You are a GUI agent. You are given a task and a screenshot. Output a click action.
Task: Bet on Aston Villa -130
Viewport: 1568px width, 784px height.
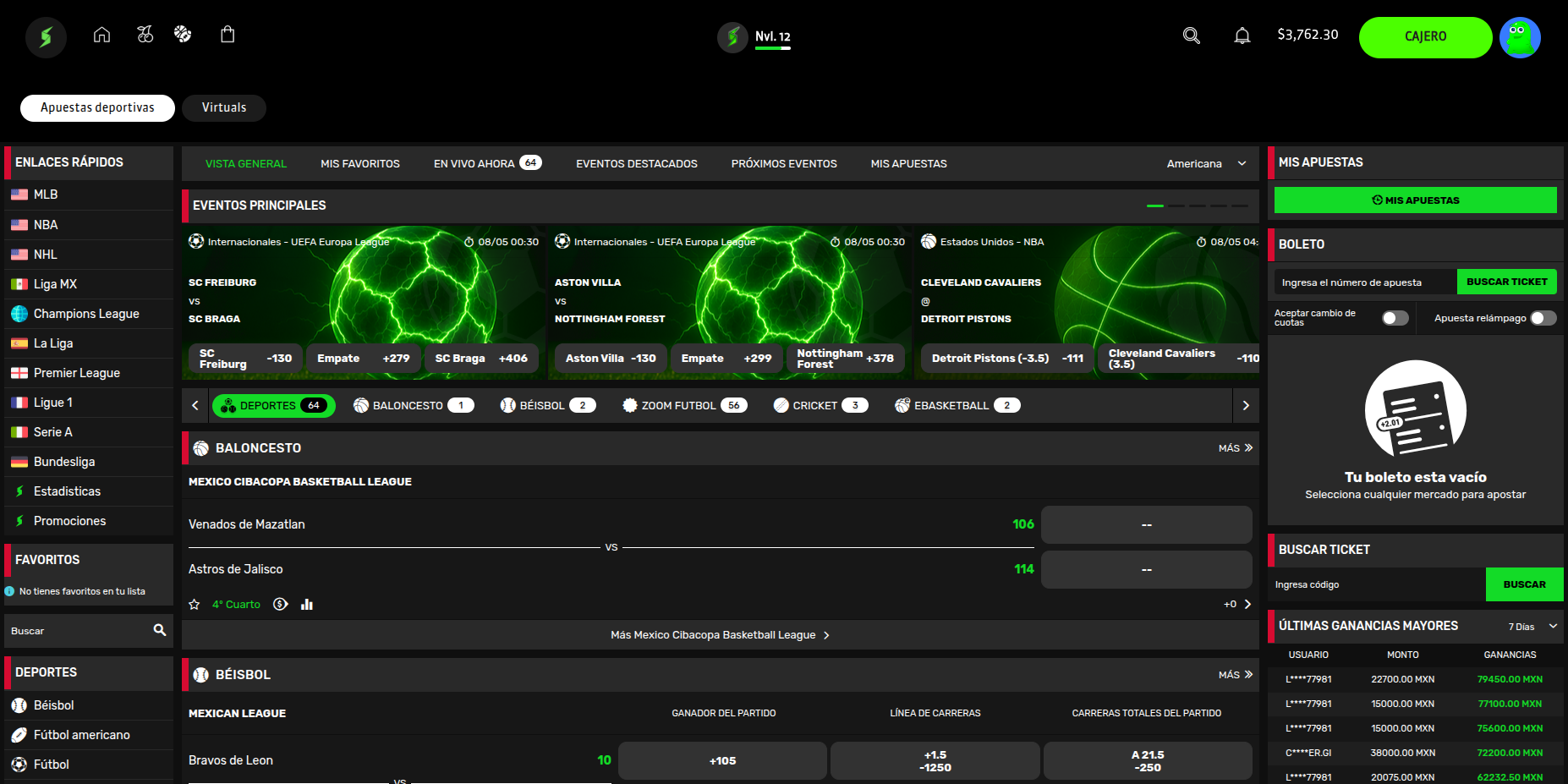611,359
